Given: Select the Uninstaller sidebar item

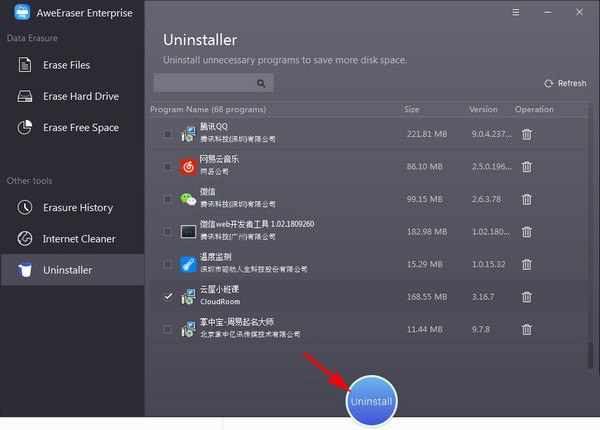Looking at the screenshot, I should click(x=72, y=270).
